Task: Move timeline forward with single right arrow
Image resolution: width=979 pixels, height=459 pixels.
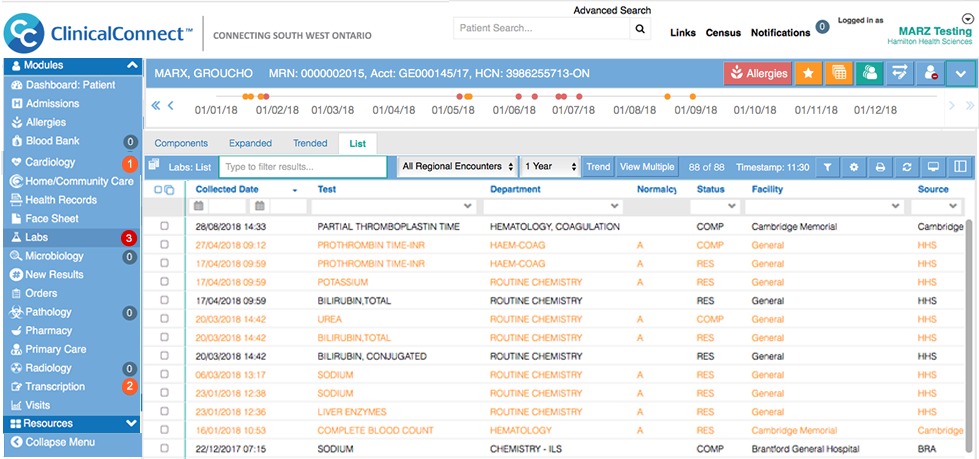Action: 952,106
